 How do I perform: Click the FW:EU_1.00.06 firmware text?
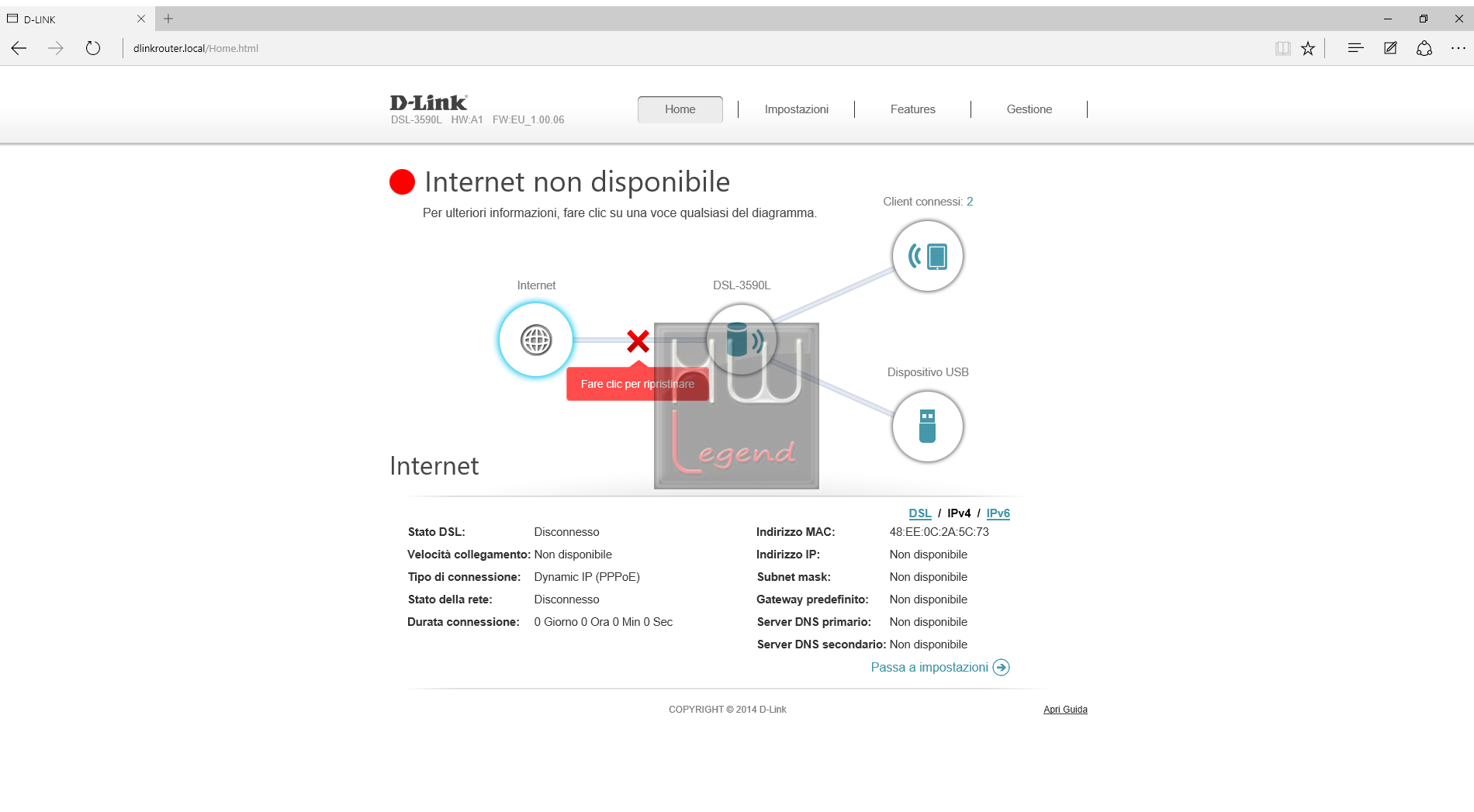pos(528,120)
